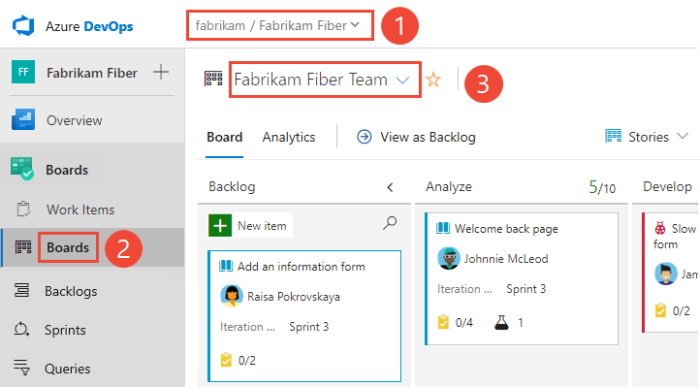Image resolution: width=700 pixels, height=387 pixels.
Task: Collapse the Backlog column with the chevron
Action: [390, 187]
